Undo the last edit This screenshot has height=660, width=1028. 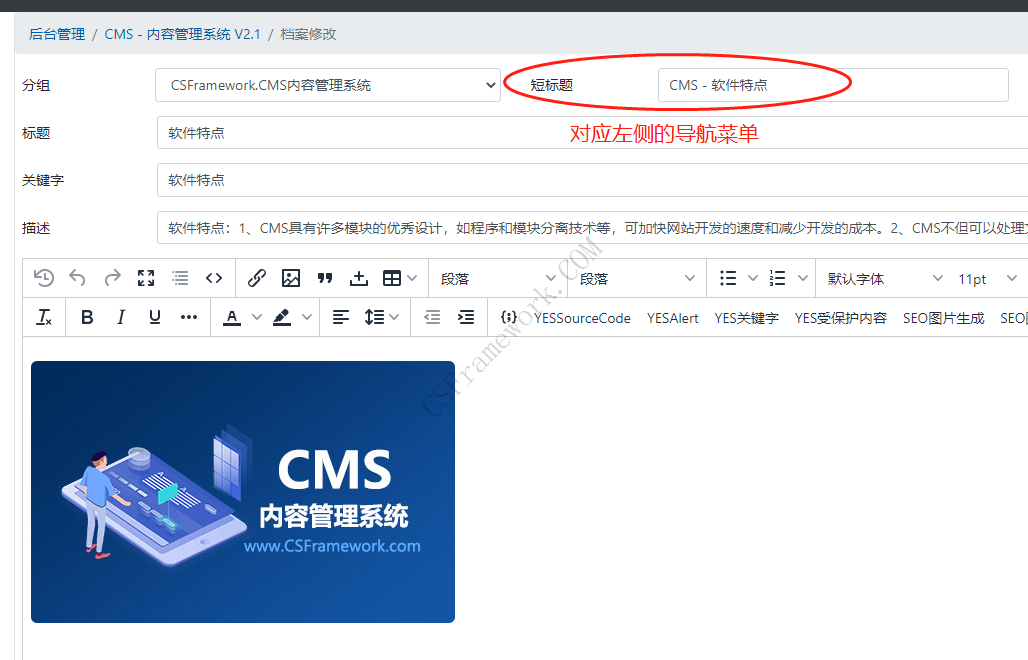[77, 278]
